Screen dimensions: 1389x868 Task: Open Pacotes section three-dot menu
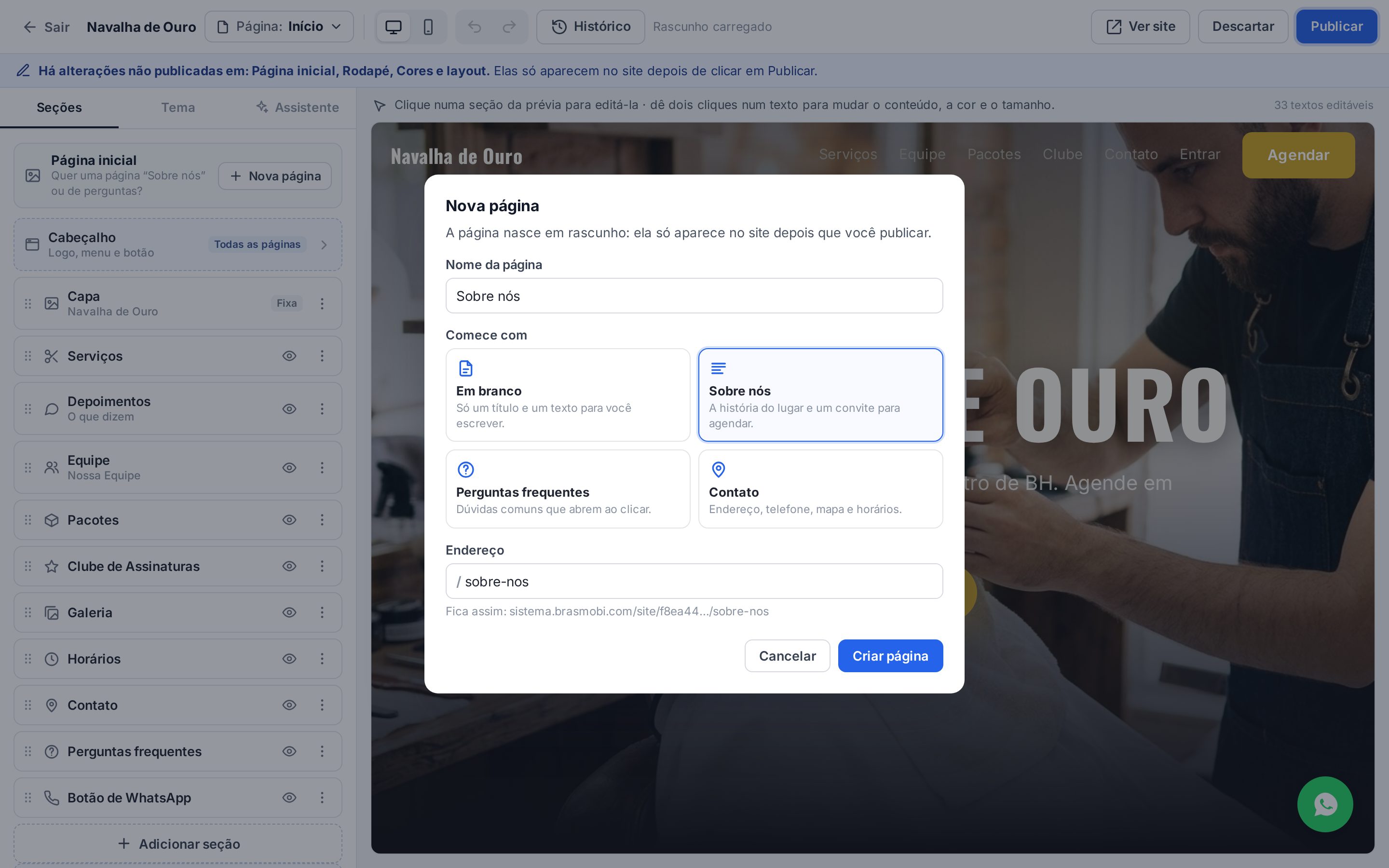322,519
